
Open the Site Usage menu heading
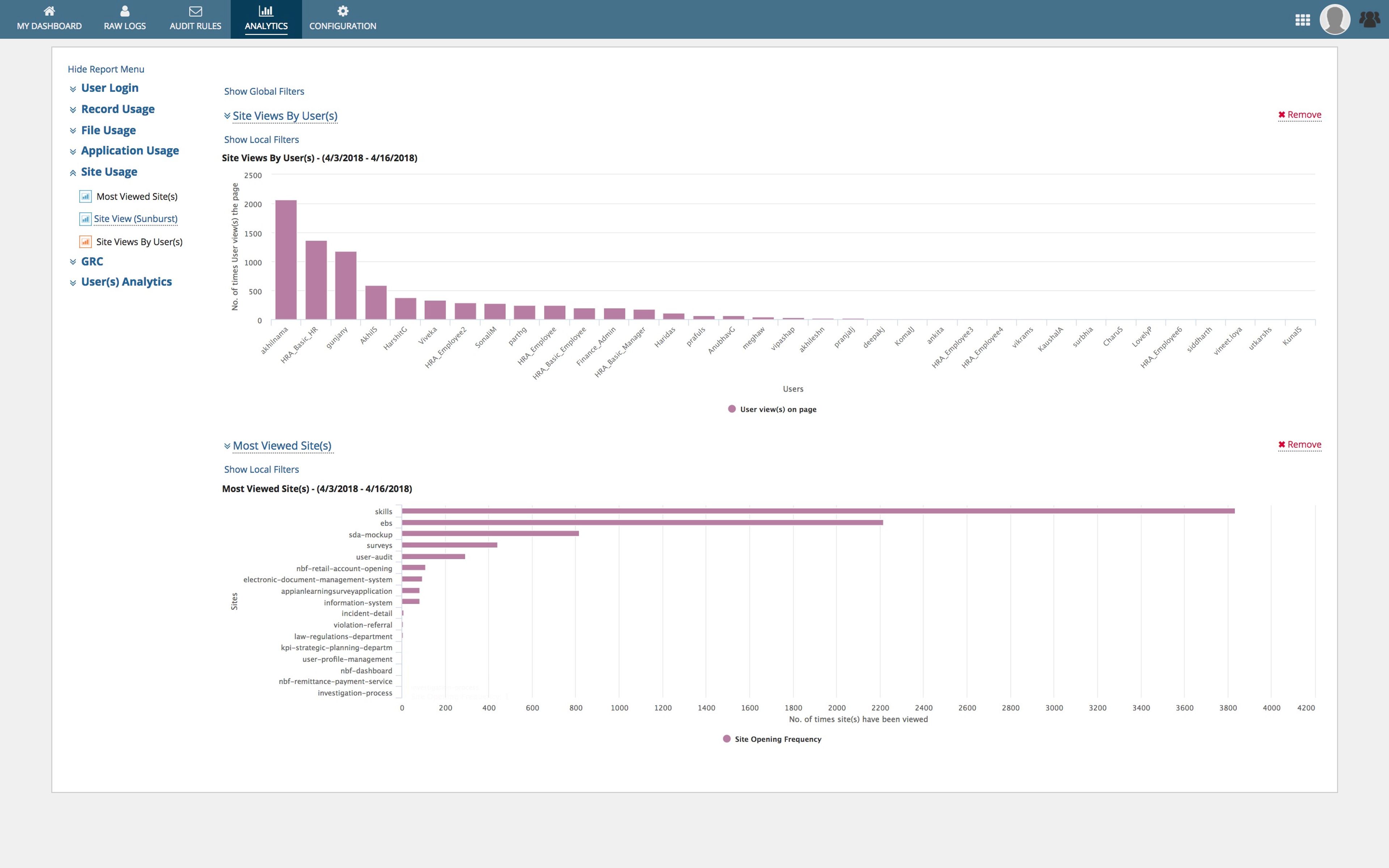pyautogui.click(x=109, y=172)
